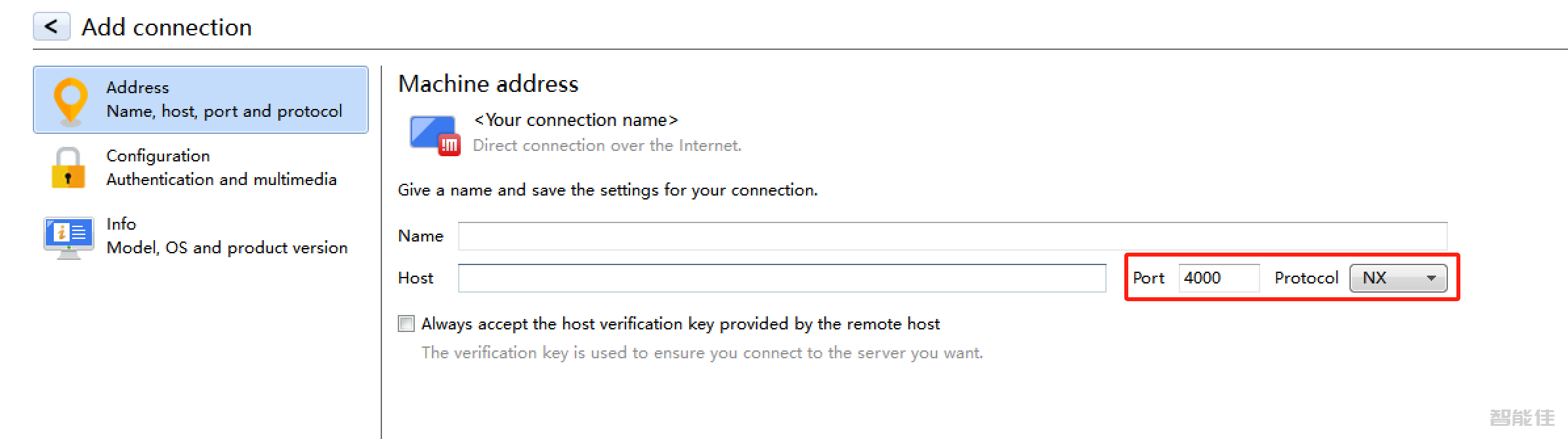Click the Port field showing 4000
This screenshot has width=1568, height=439.
pyautogui.click(x=1218, y=278)
